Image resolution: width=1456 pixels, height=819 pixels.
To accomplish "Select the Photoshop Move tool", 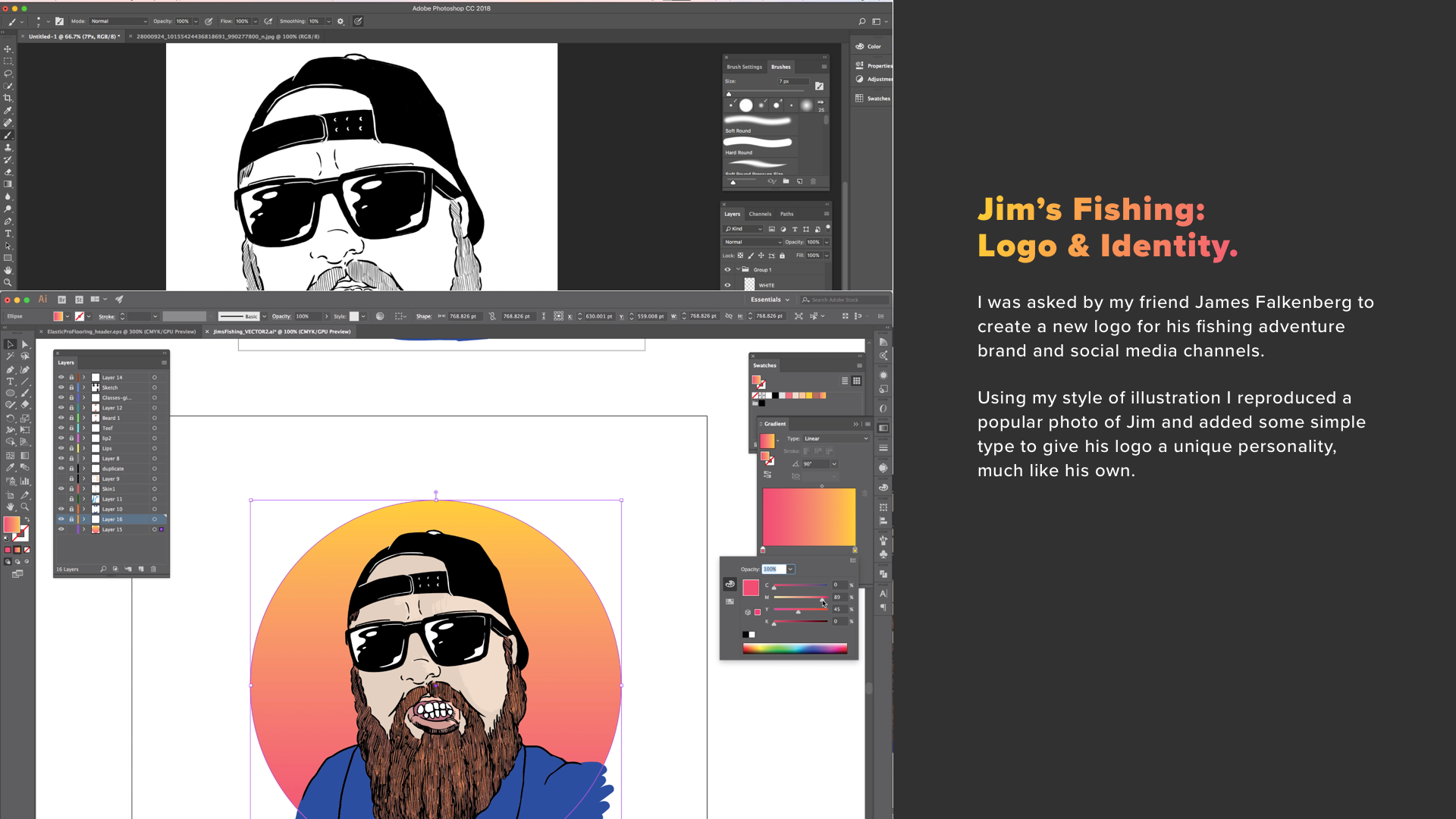I will pos(8,49).
